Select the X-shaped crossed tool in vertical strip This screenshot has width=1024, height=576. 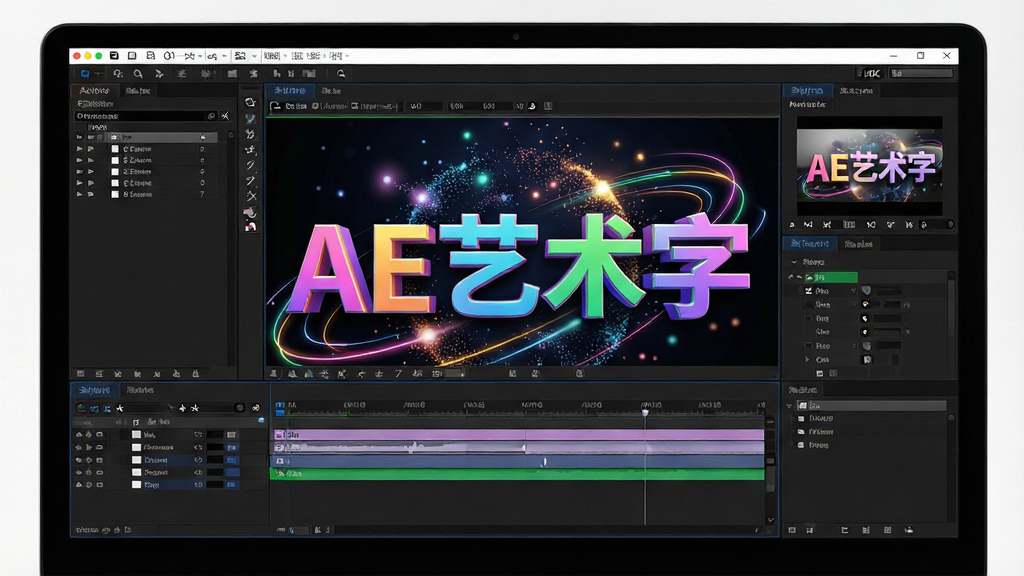click(251, 196)
